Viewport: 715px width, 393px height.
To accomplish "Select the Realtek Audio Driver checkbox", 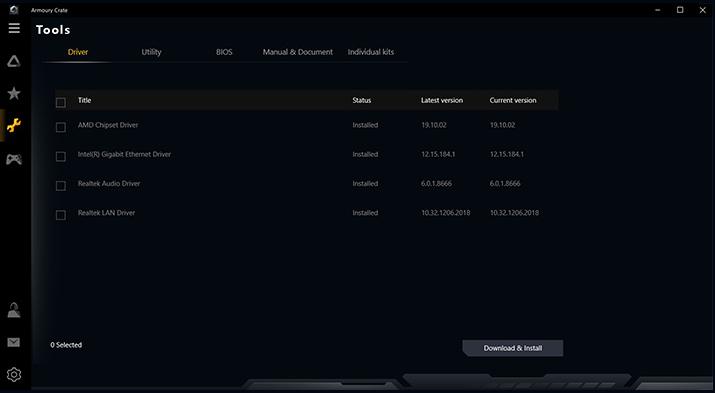I will [61, 186].
